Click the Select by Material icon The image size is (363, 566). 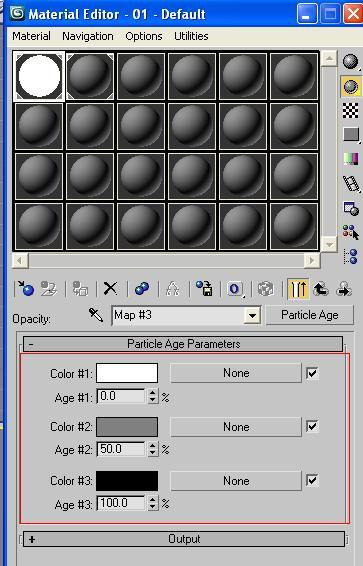[x=351, y=232]
